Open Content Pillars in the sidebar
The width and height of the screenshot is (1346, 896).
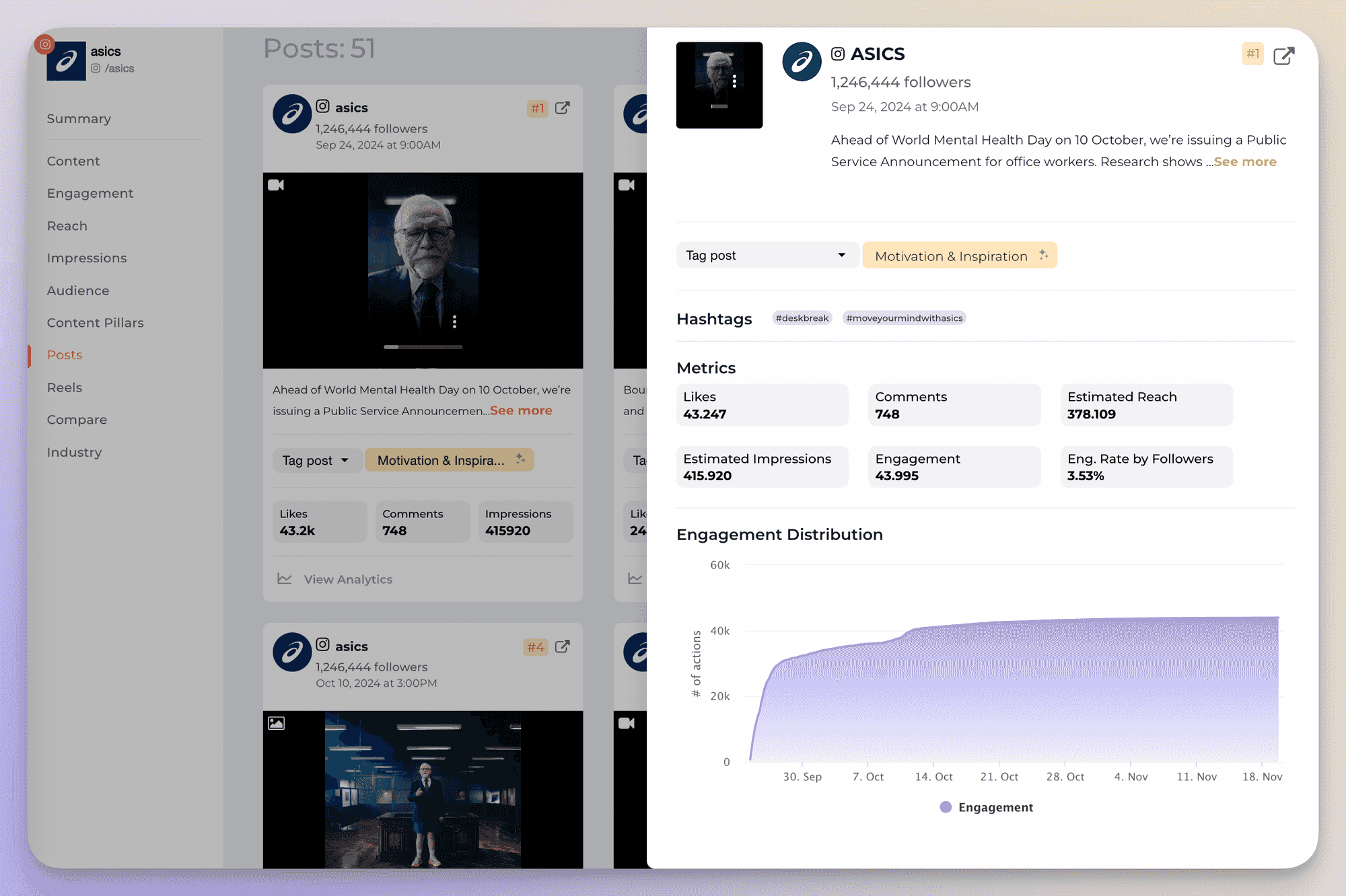[96, 322]
